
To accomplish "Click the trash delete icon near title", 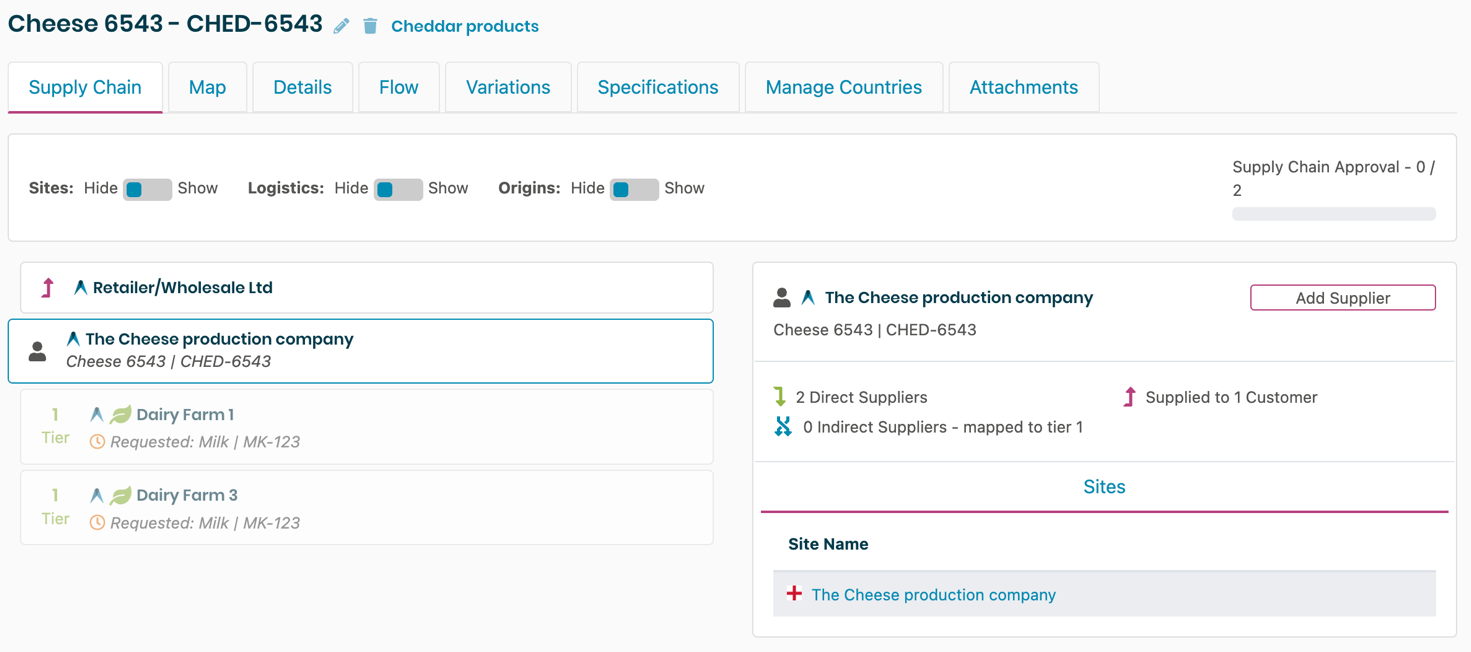I will coord(370,26).
